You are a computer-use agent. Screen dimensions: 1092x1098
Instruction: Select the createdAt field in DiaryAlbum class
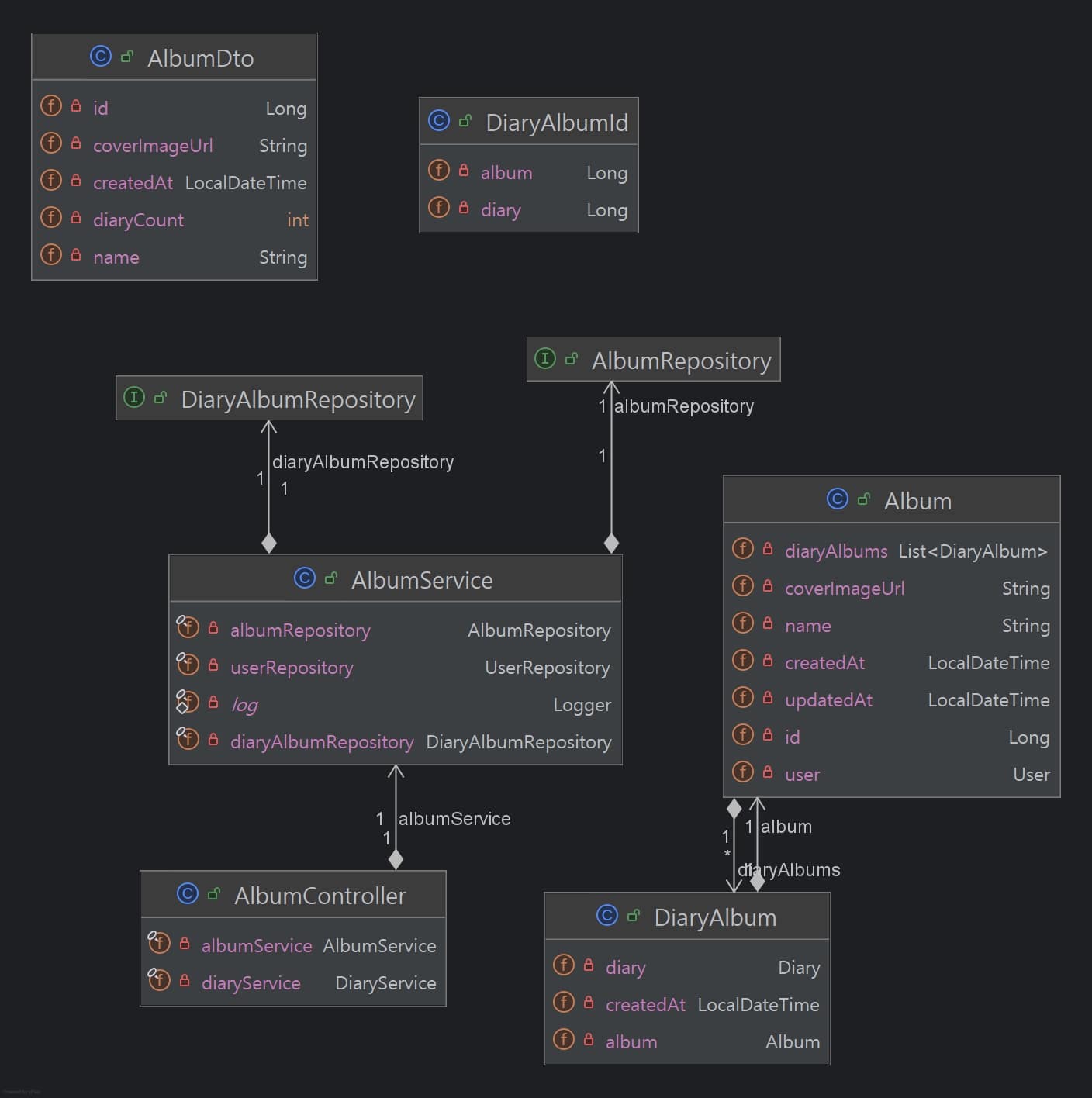pos(645,1005)
